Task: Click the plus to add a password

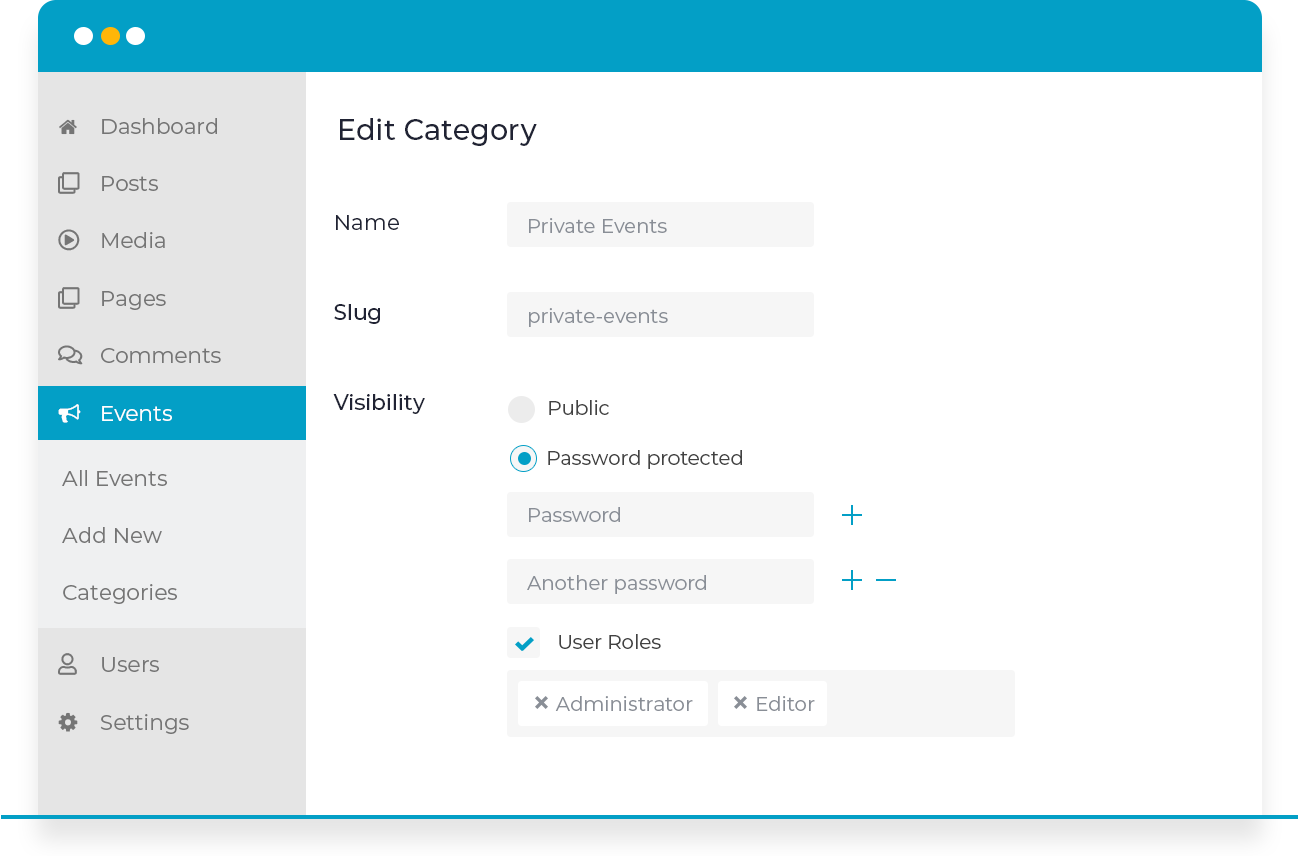Action: pos(852,514)
